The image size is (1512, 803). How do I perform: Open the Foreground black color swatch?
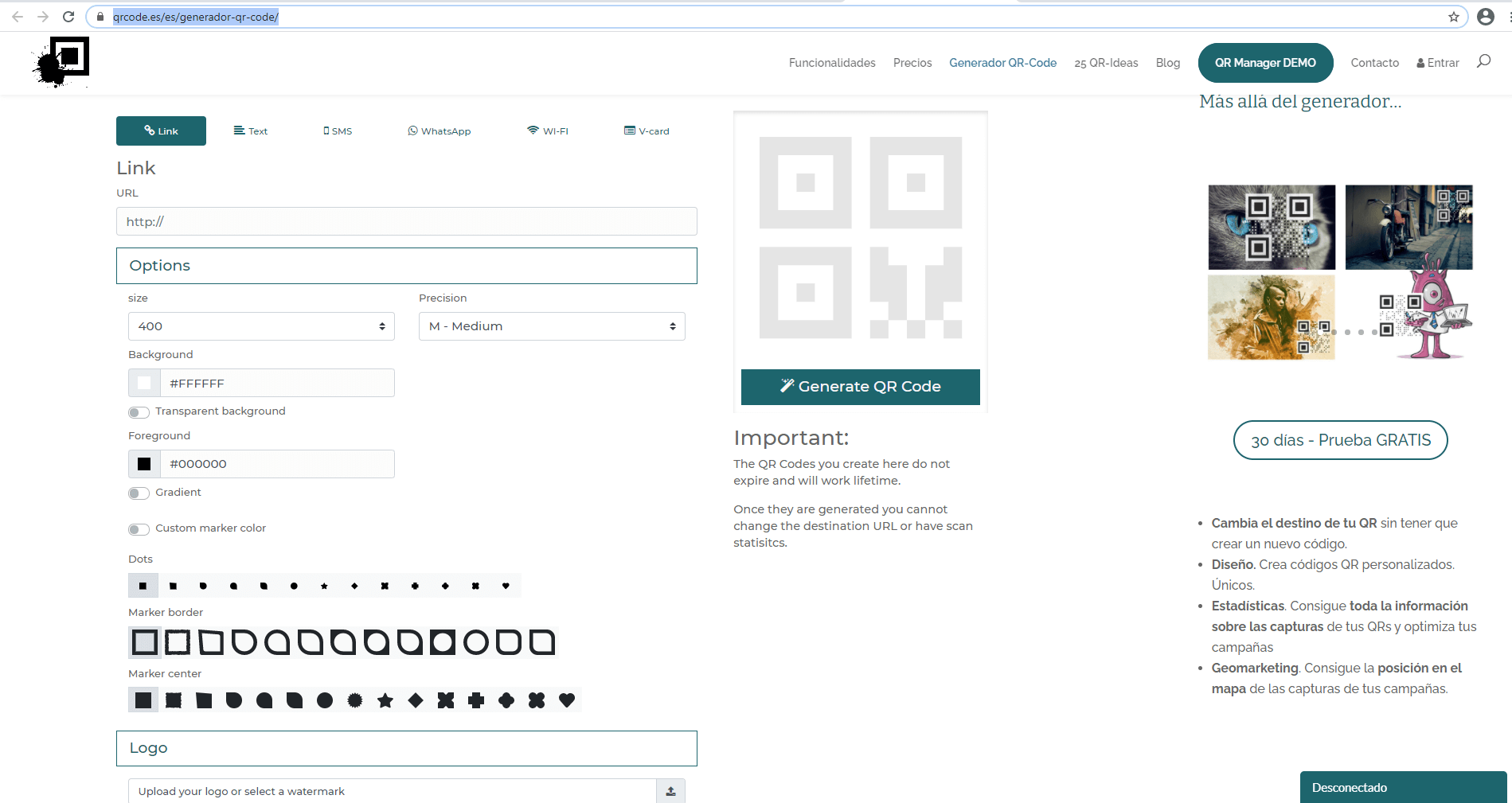click(144, 464)
